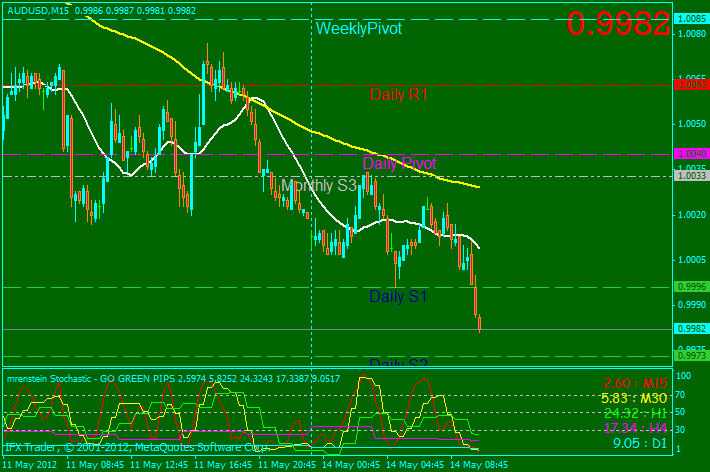Click the red 1.0065 price axis tag
The width and height of the screenshot is (710, 472).
(x=691, y=86)
